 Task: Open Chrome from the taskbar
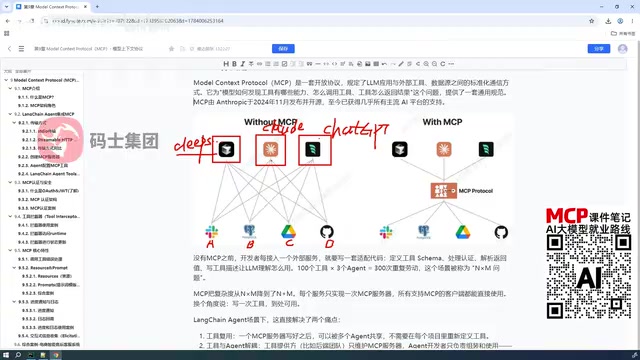point(56,355)
